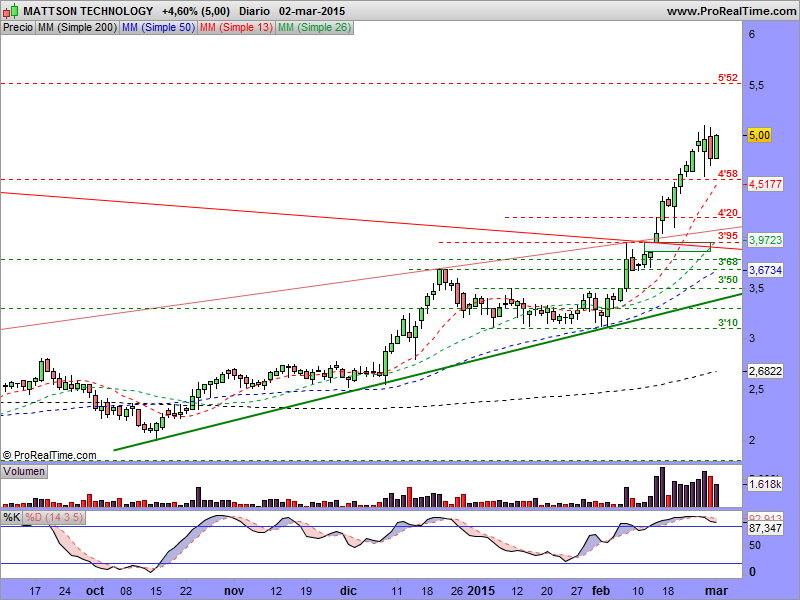Click the 3'50 support level label

(728, 280)
